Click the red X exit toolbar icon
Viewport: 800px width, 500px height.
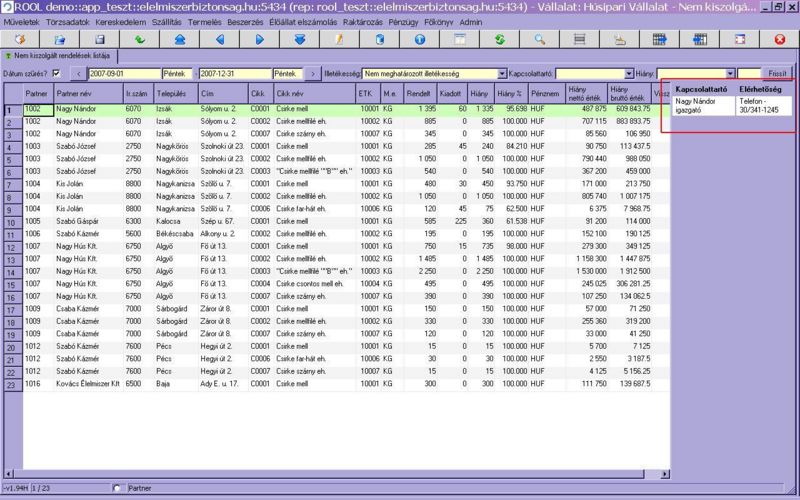pyautogui.click(x=780, y=39)
